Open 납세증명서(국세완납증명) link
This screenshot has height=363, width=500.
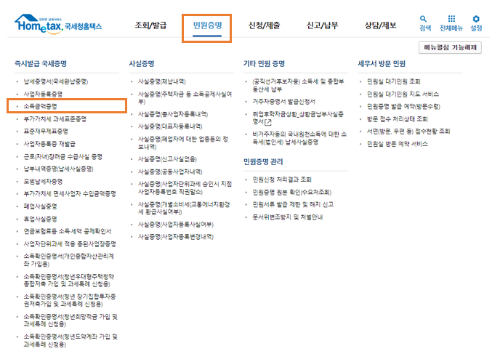[56, 81]
